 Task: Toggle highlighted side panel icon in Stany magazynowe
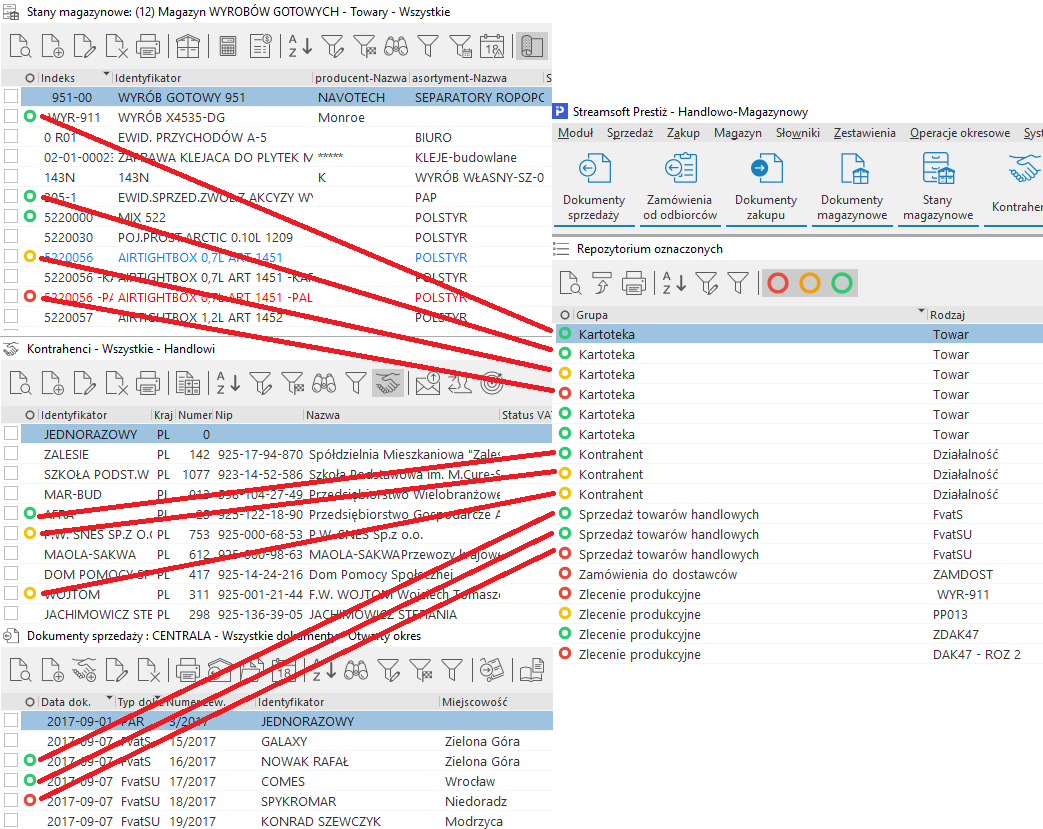(x=531, y=47)
